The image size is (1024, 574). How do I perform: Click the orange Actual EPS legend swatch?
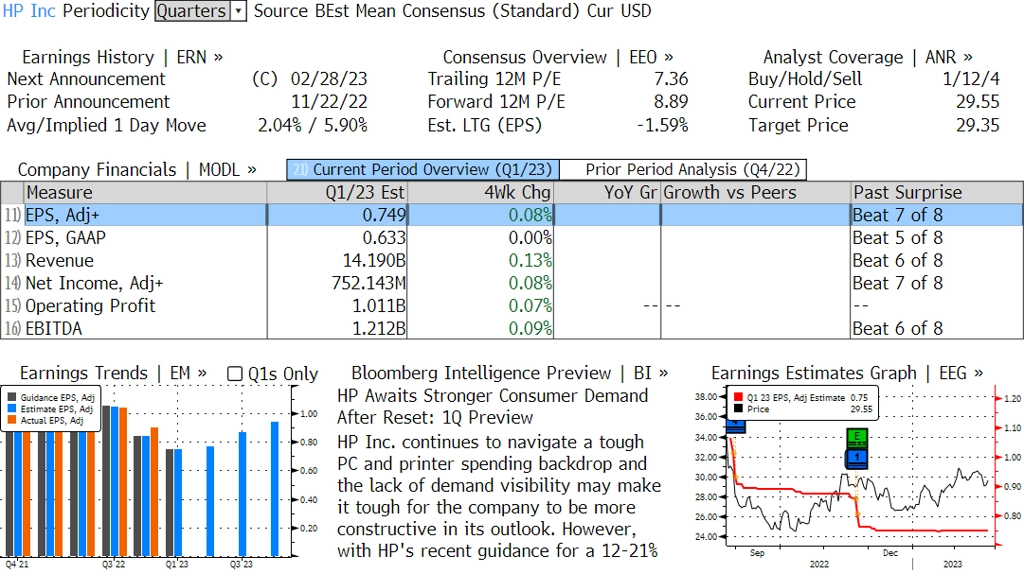tap(12, 421)
